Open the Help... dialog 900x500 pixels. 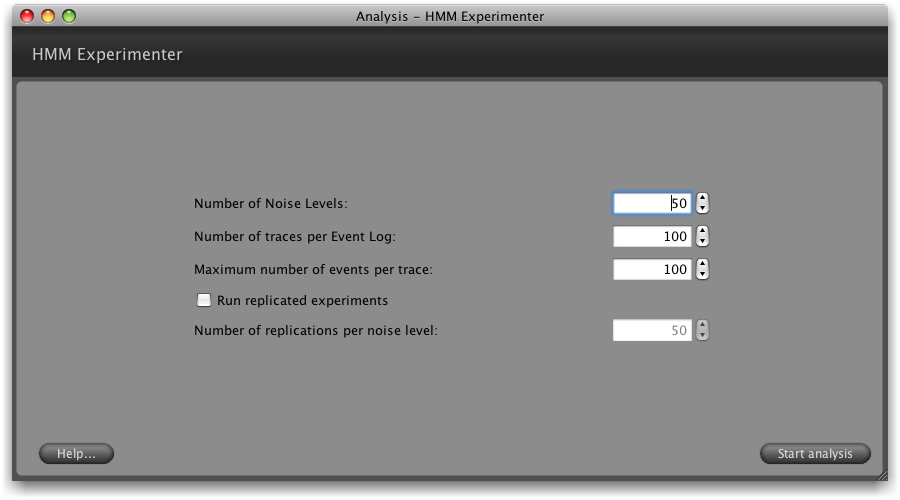(76, 454)
